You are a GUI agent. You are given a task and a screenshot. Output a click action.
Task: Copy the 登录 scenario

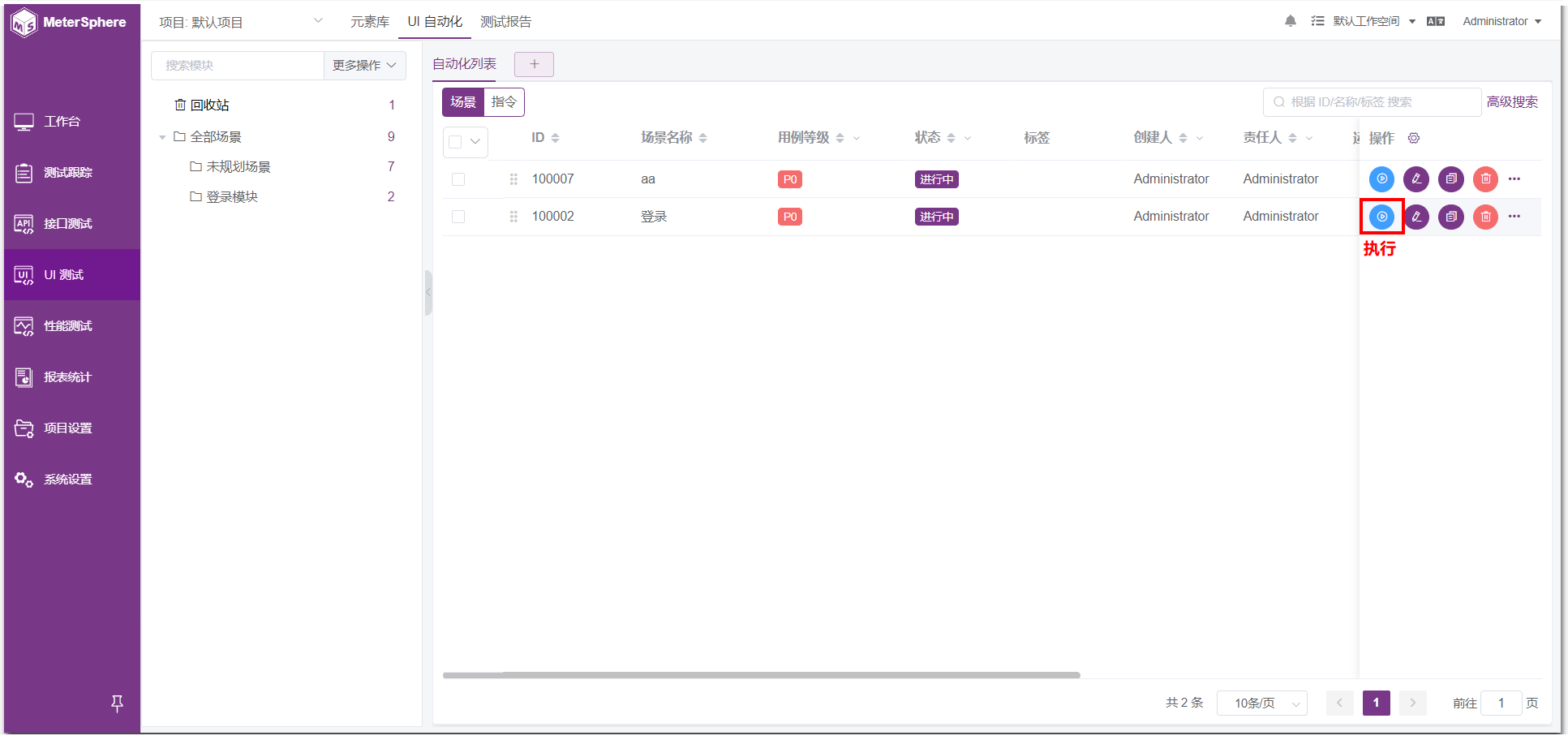[x=1451, y=217]
